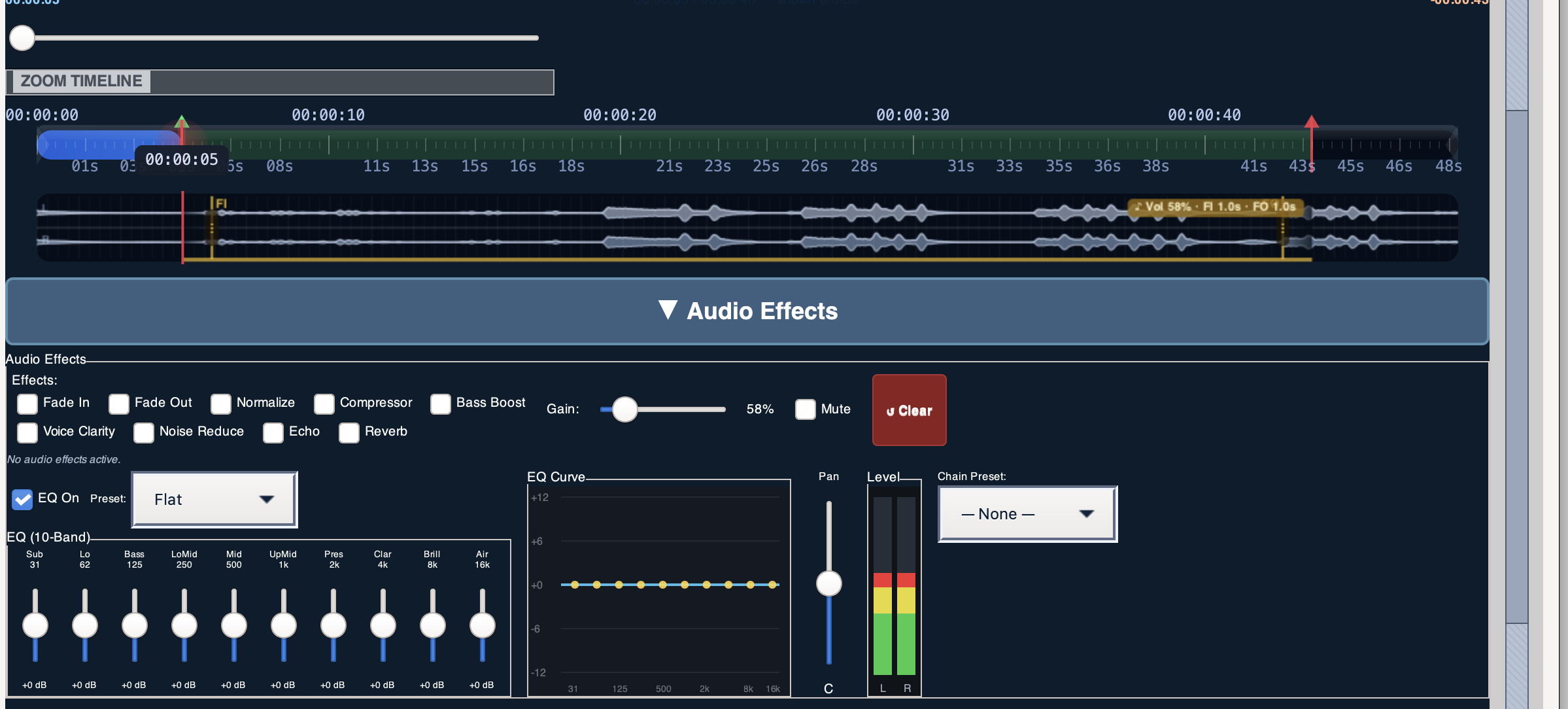Click the Clear effects button with undo icon

[908, 410]
